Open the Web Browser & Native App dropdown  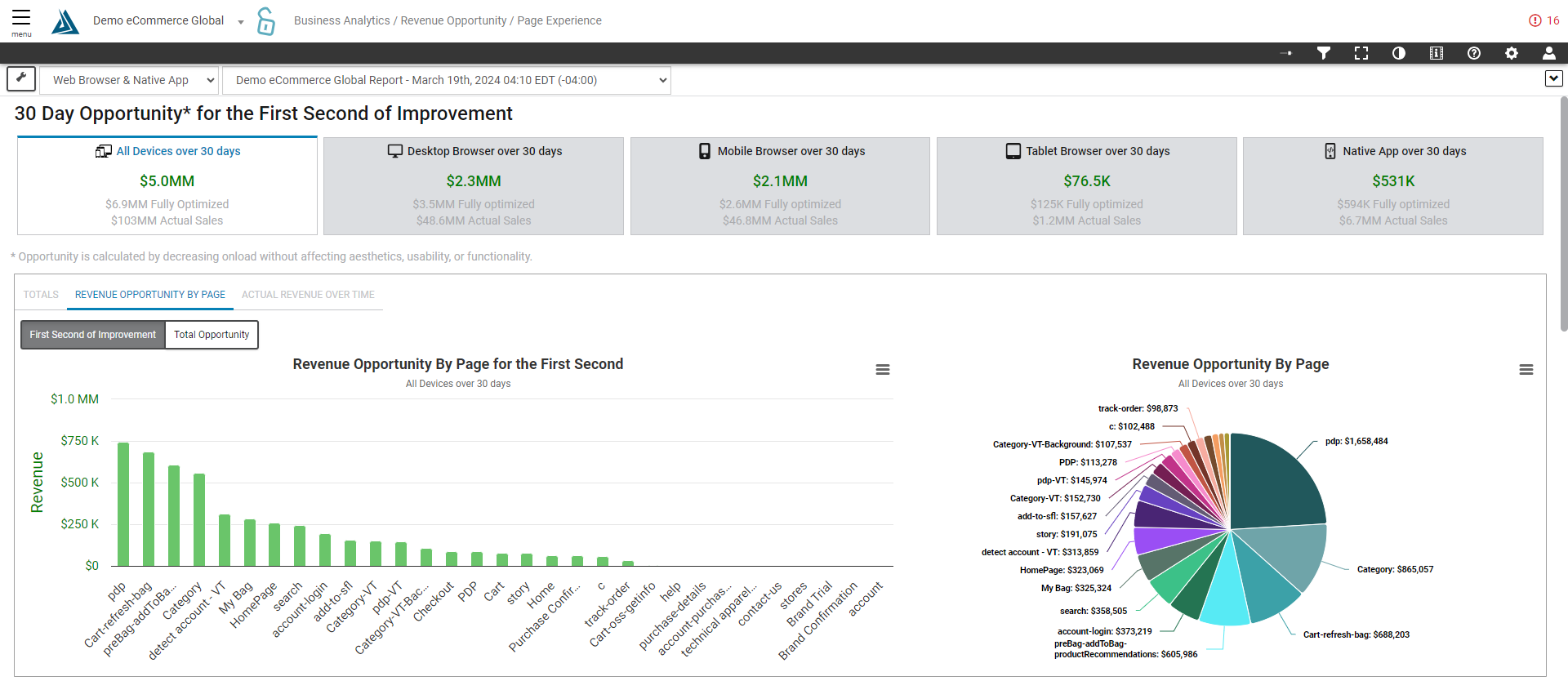click(129, 80)
